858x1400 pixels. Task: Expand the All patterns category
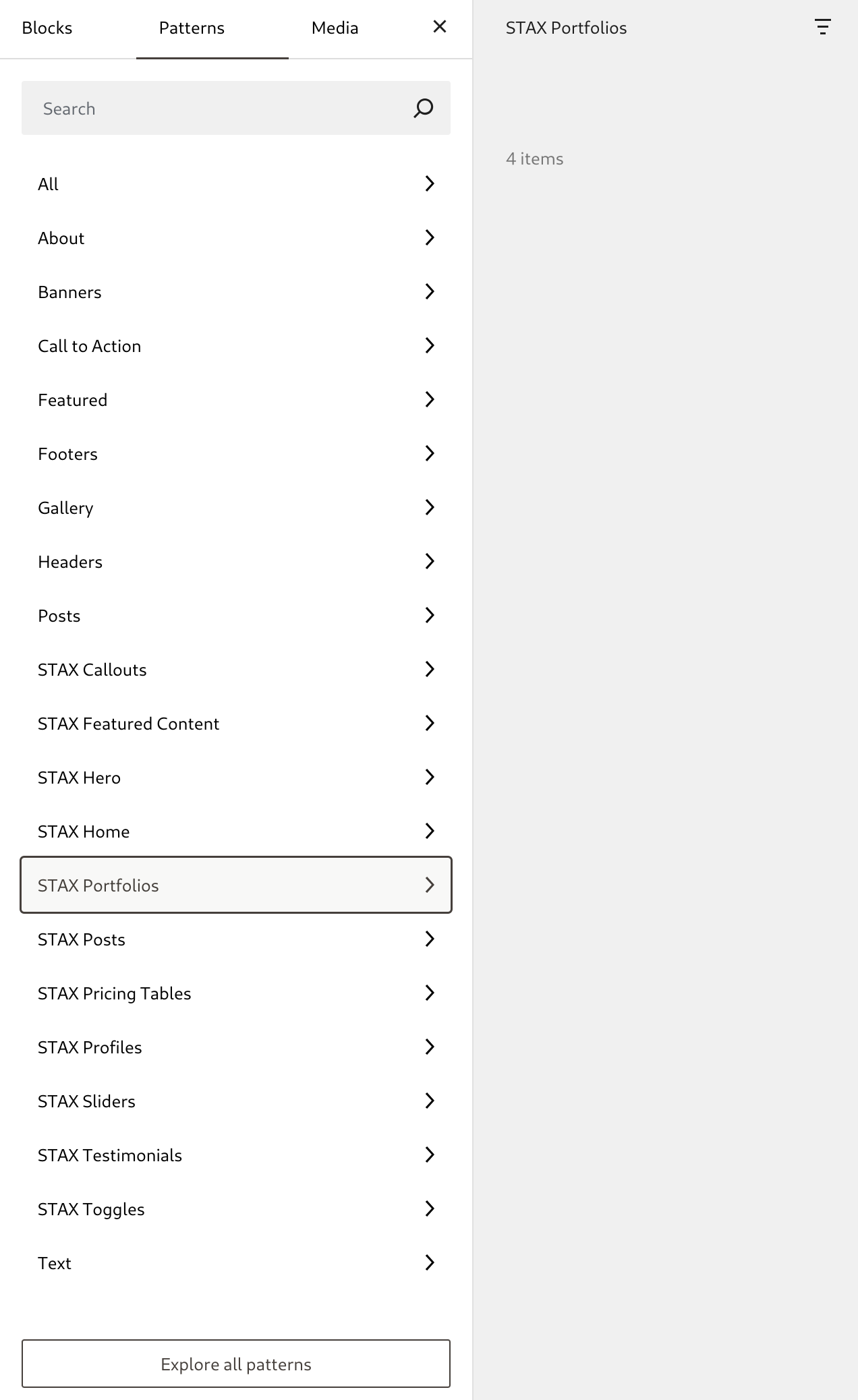point(236,183)
